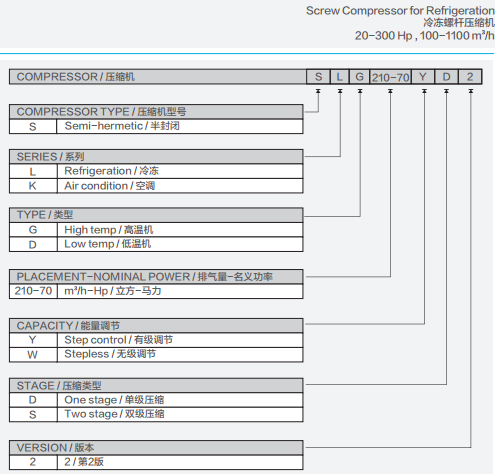Click the '210-70' cell in model code
This screenshot has width=502, height=474.
click(x=390, y=77)
